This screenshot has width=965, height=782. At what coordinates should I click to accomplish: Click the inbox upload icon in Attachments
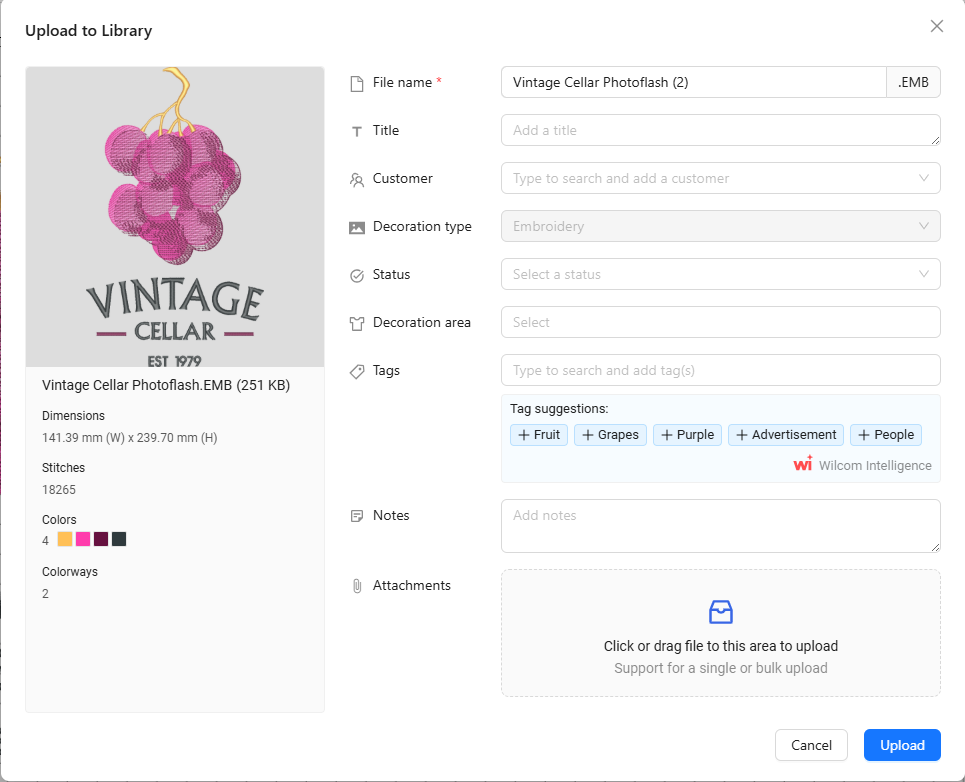[720, 612]
